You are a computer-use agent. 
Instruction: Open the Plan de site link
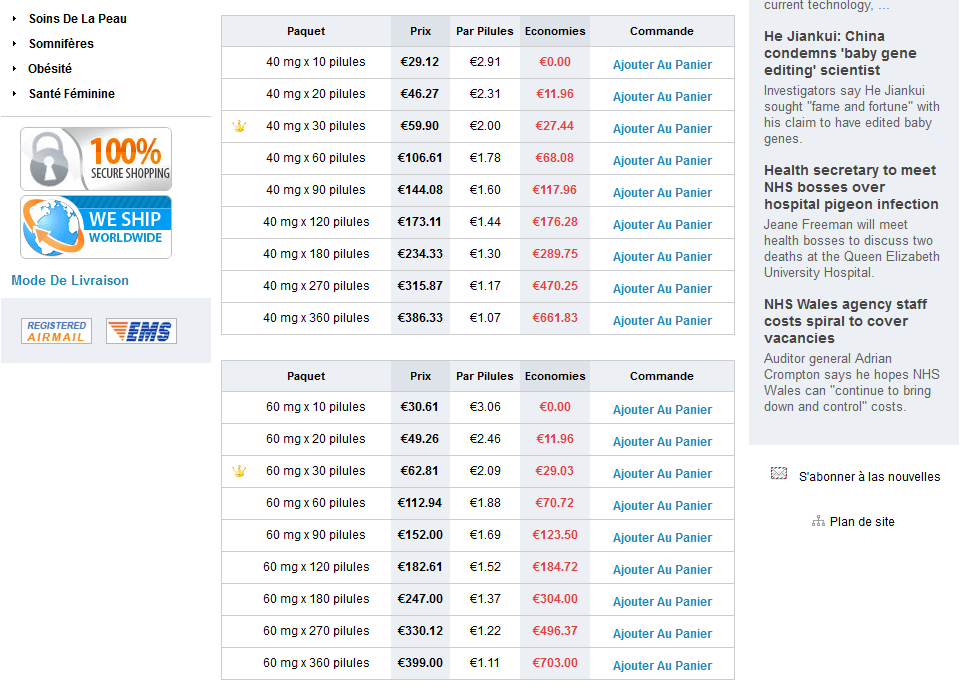(x=862, y=522)
